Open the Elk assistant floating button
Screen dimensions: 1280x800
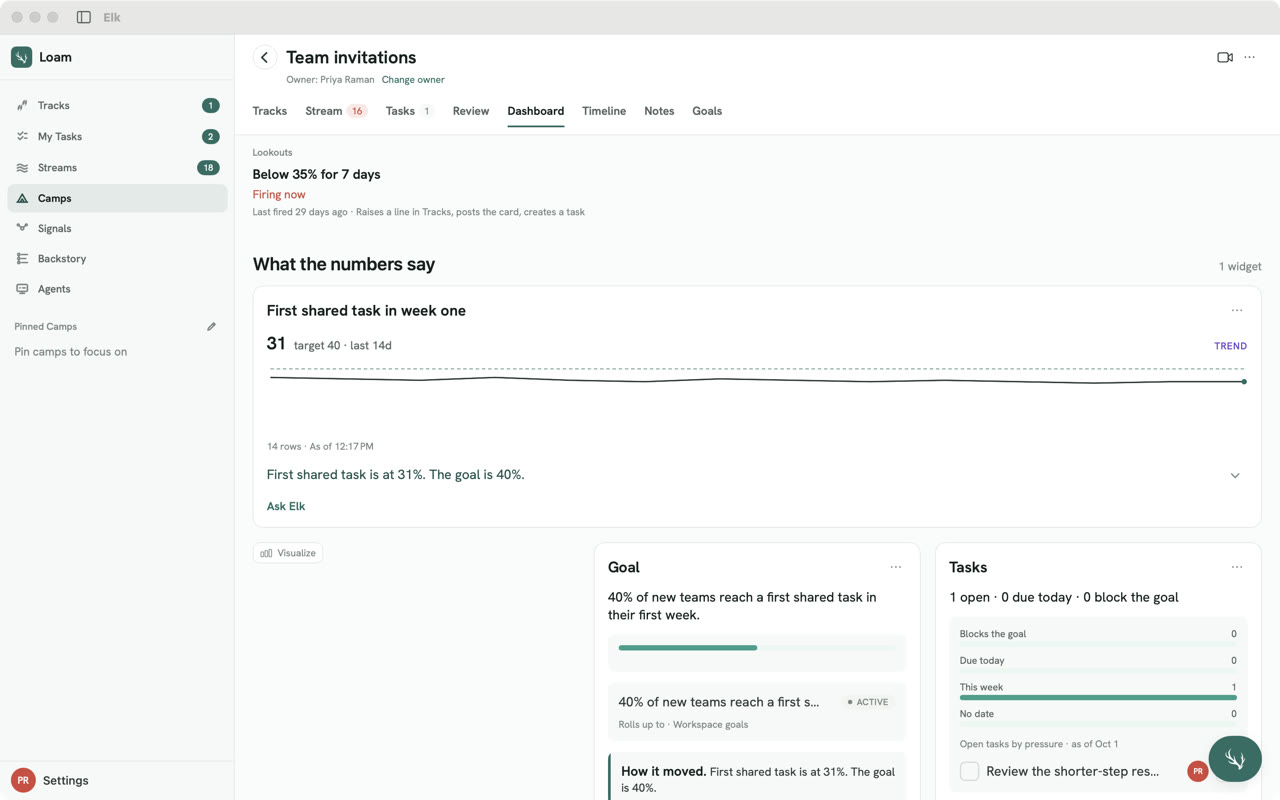point(1235,759)
